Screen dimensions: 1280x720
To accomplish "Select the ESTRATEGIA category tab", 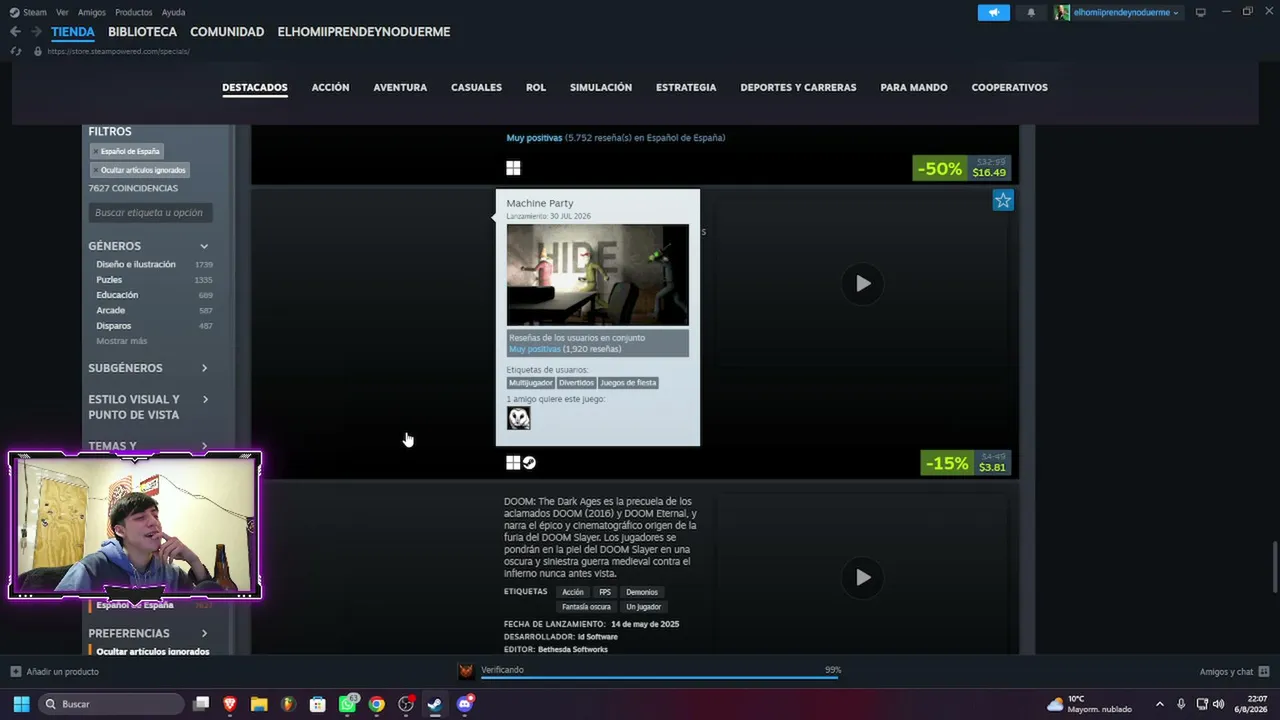I will click(686, 87).
